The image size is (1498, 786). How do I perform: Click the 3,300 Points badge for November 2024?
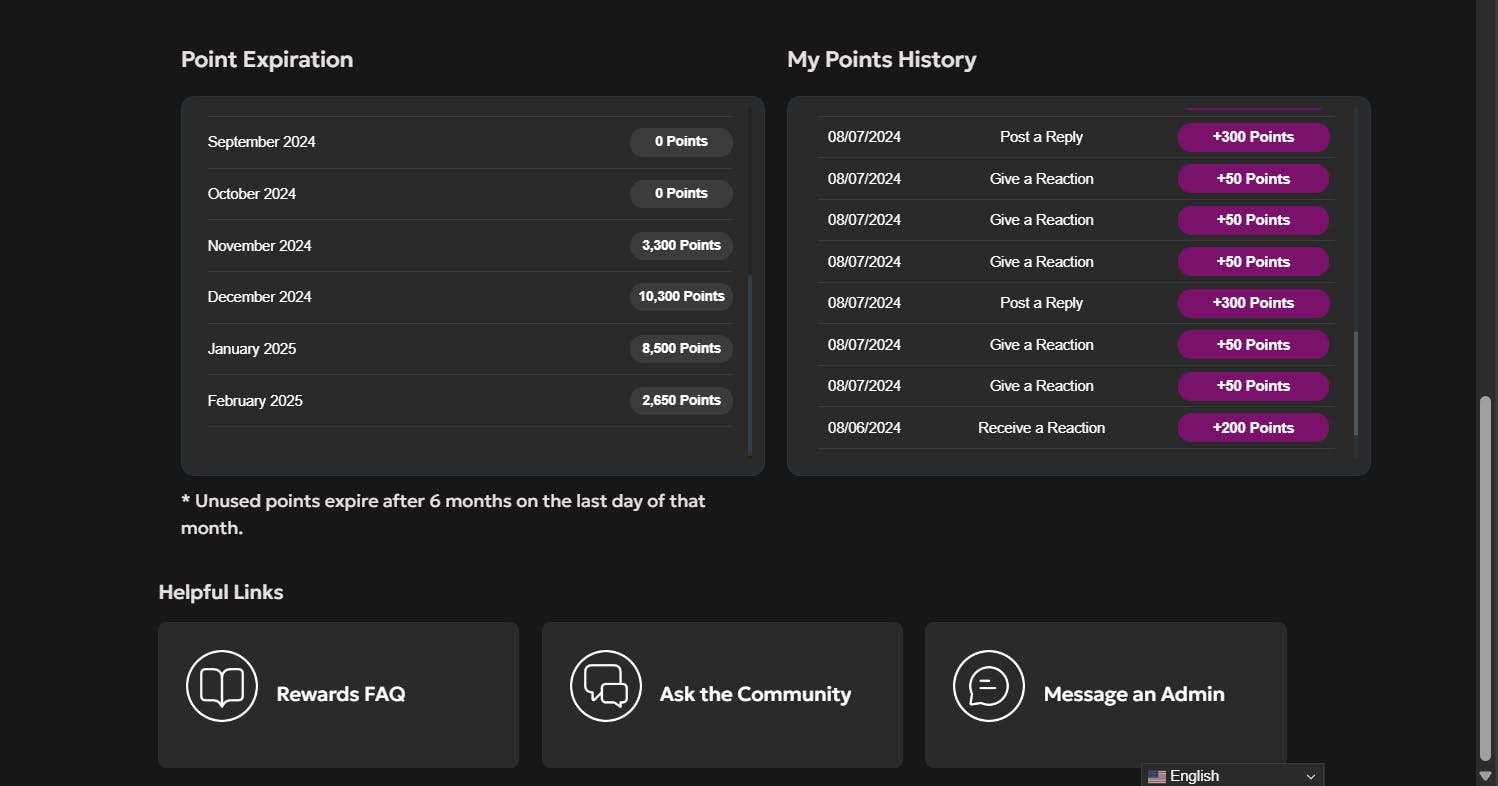point(681,245)
